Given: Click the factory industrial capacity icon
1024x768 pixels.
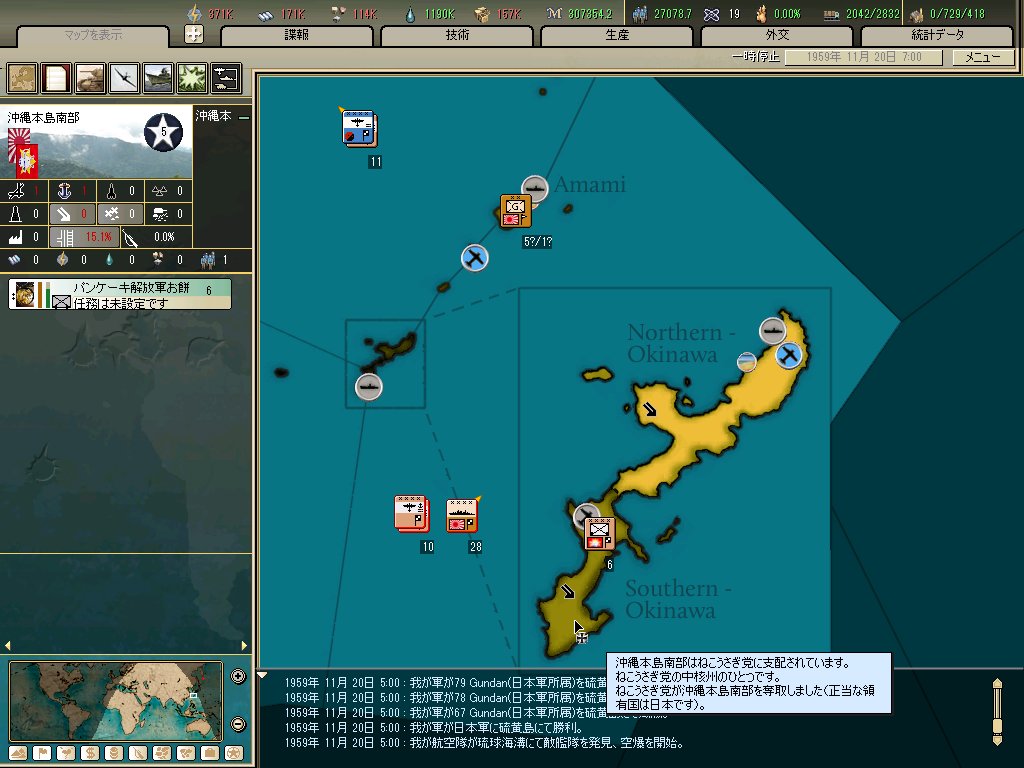Looking at the screenshot, I should pos(16,236).
